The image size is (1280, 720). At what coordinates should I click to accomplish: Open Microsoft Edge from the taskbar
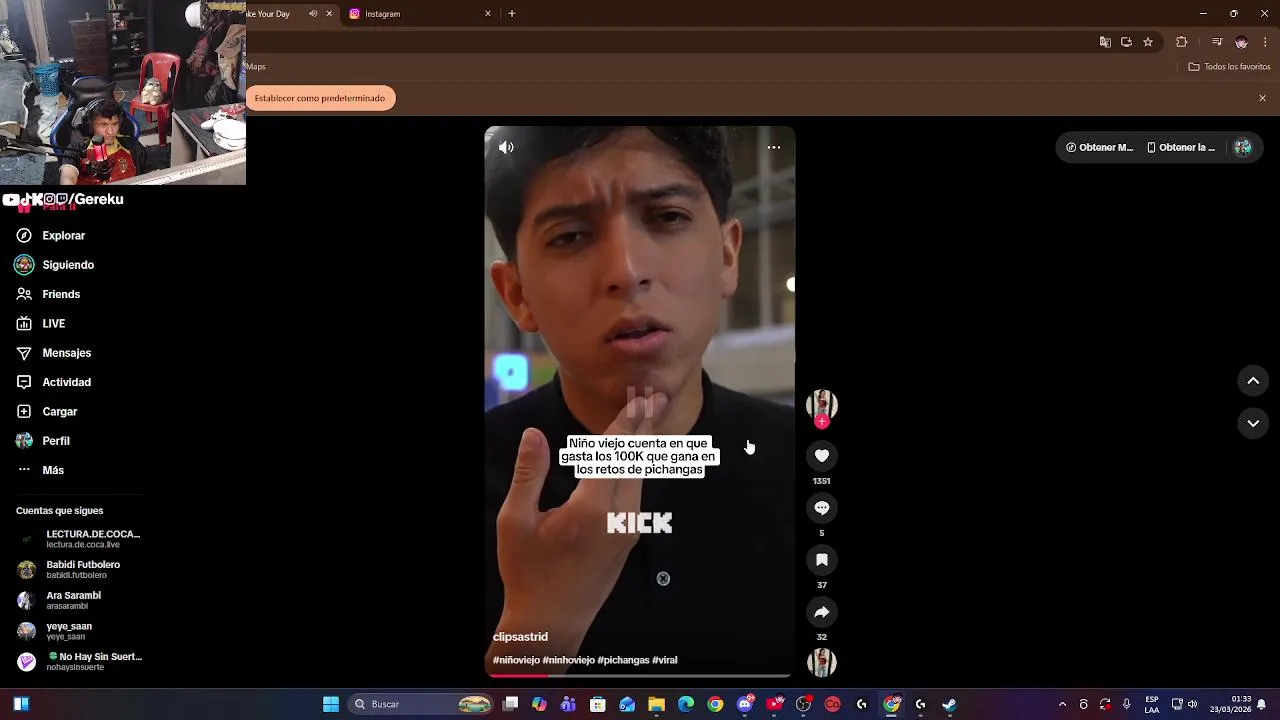686,704
